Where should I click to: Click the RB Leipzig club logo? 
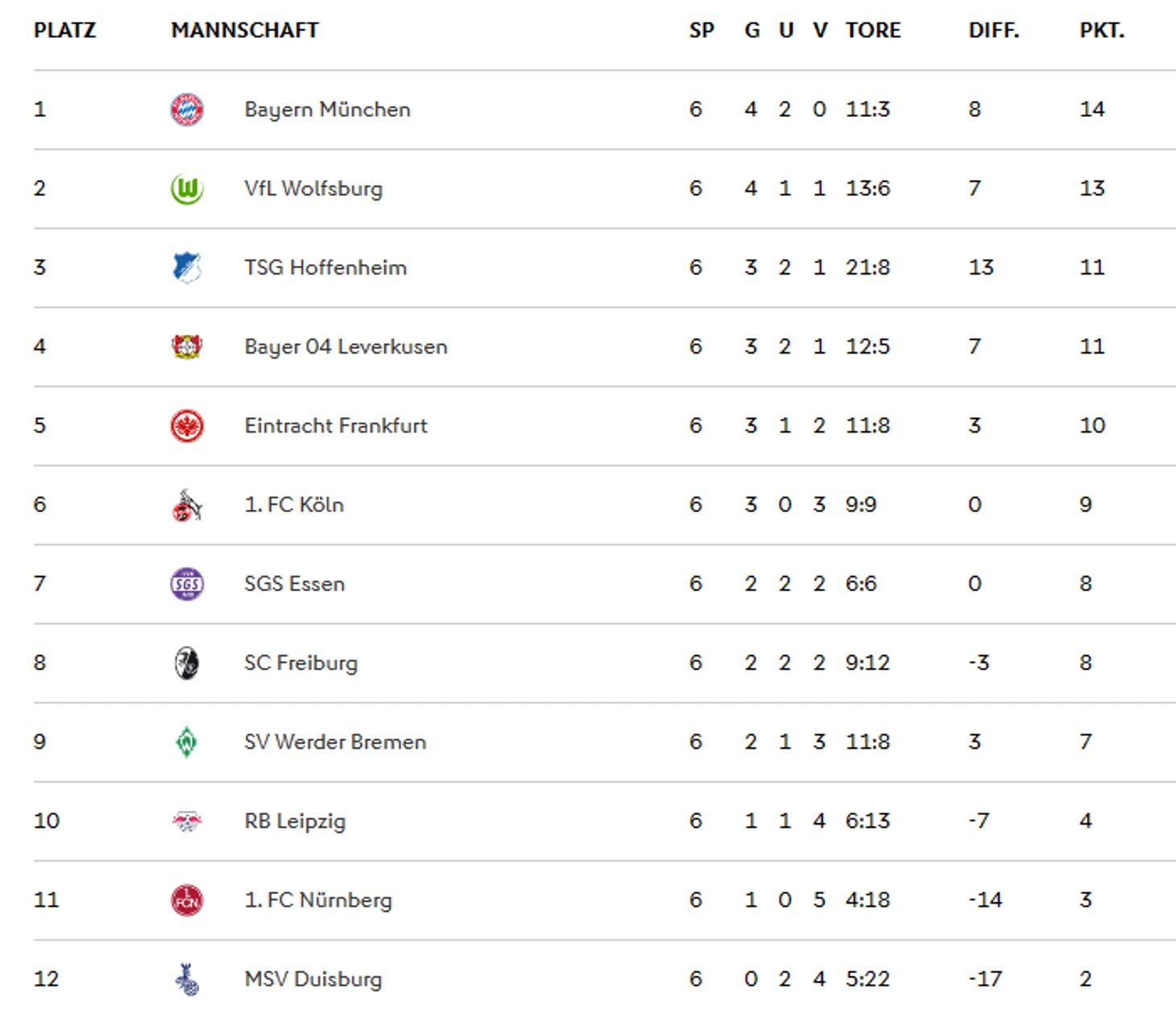[187, 821]
